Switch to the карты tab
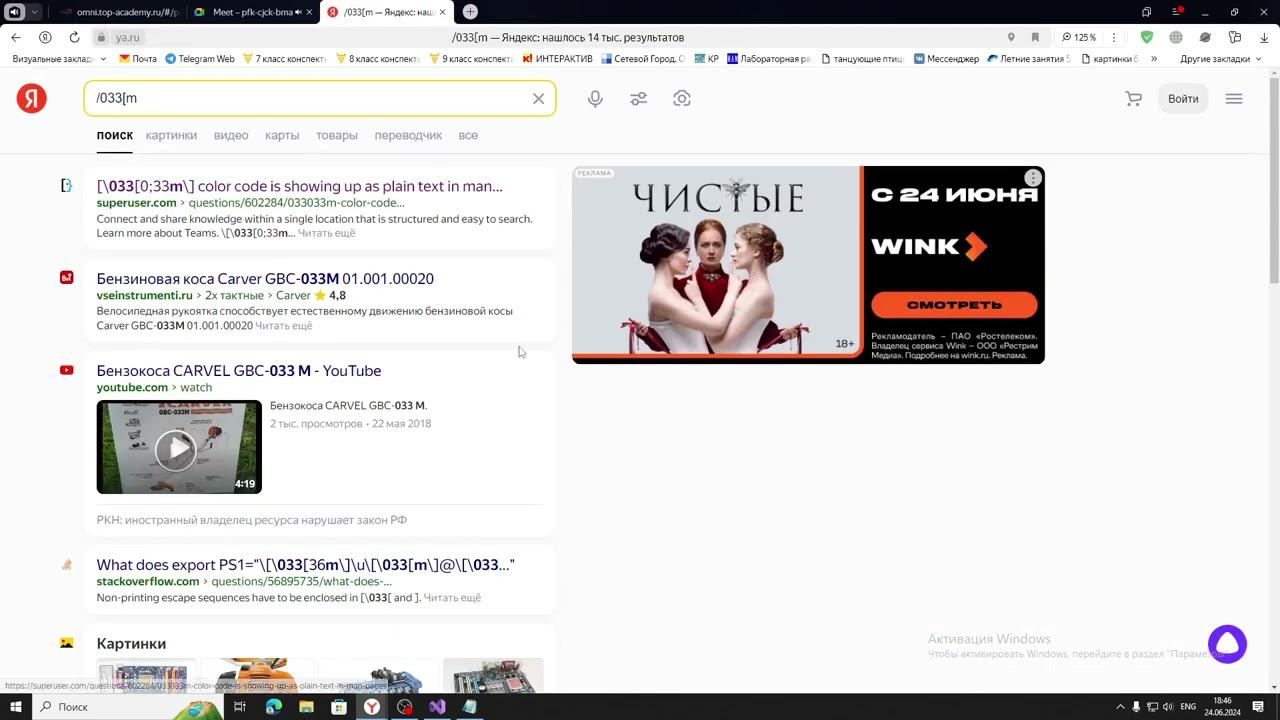Image resolution: width=1280 pixels, height=720 pixels. [282, 135]
